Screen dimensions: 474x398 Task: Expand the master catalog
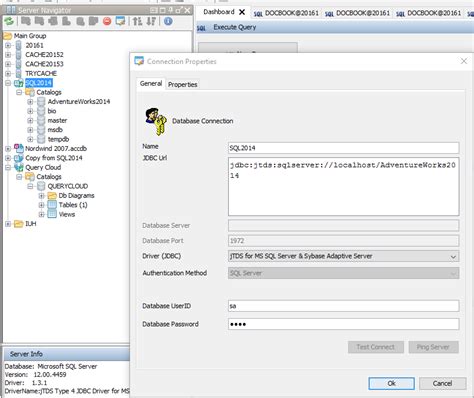tap(30, 120)
